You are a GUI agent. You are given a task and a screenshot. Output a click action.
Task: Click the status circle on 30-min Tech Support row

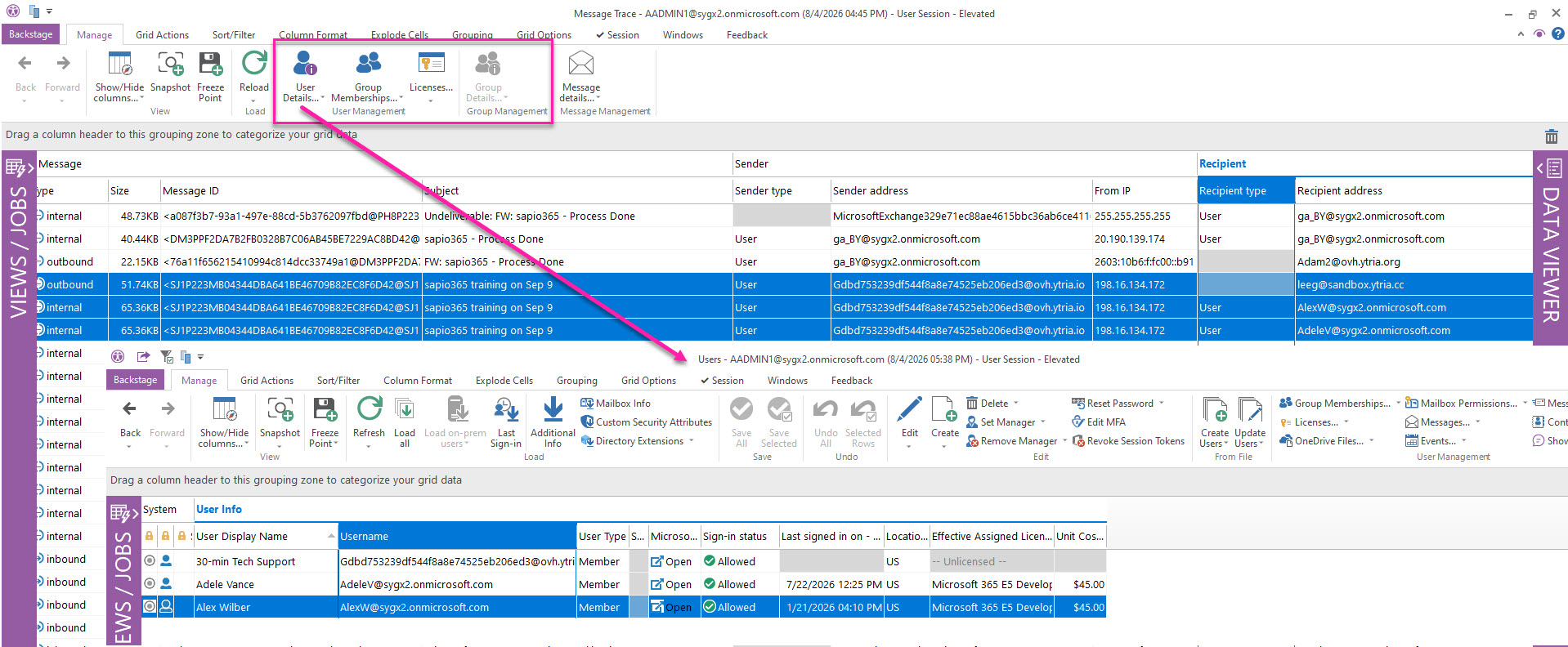[x=150, y=561]
